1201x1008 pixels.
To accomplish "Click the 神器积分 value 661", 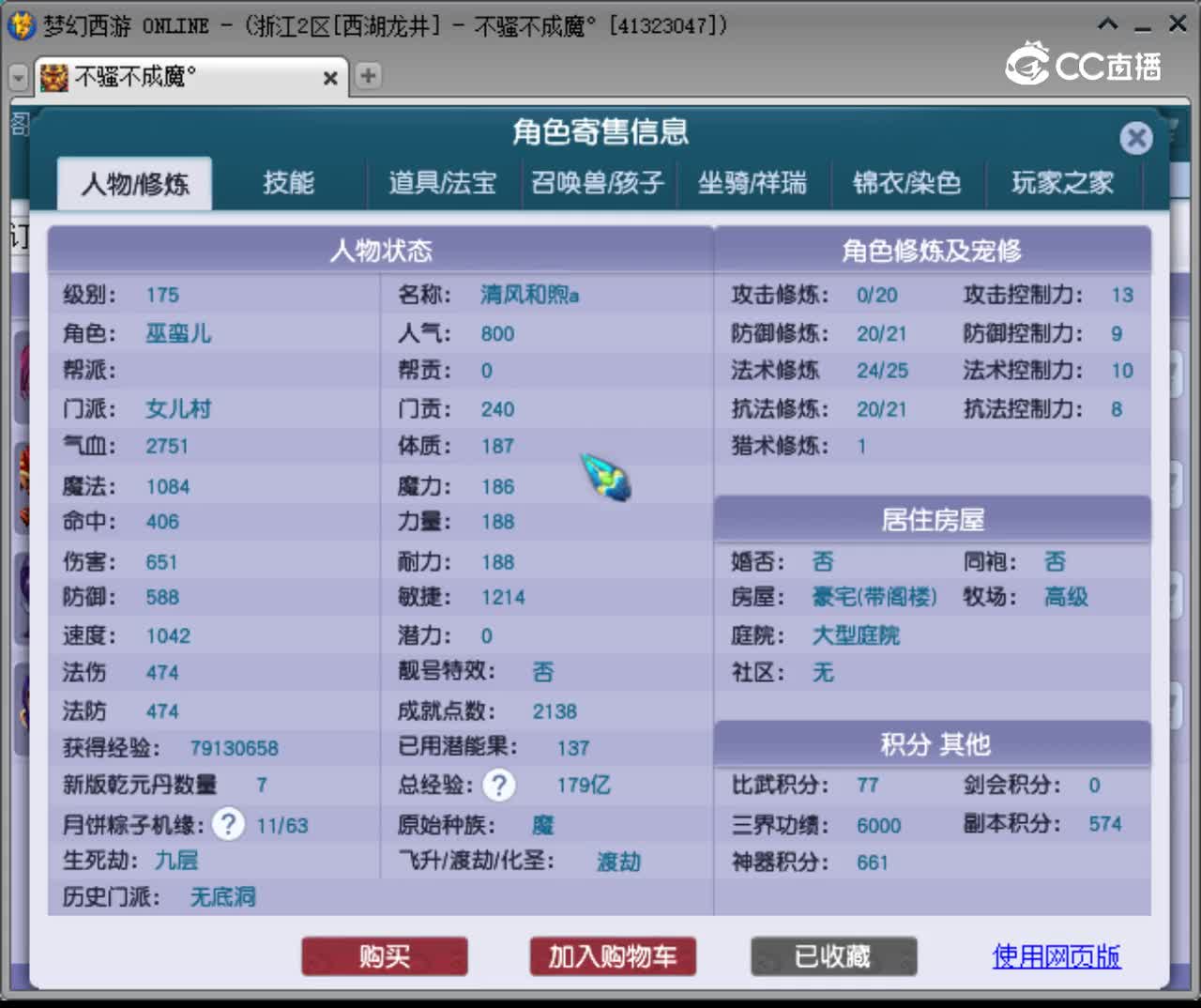I will tap(872, 862).
